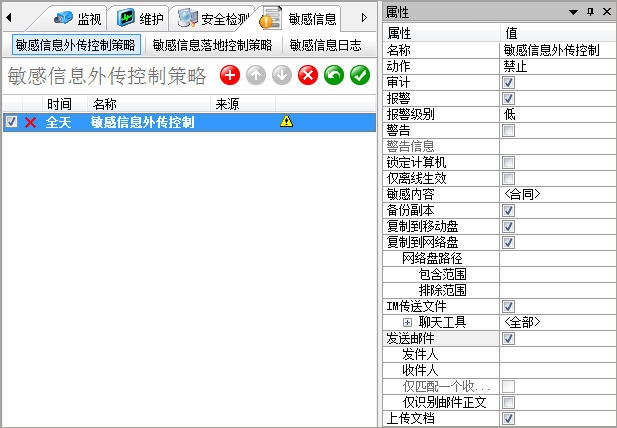617x428 pixels.
Task: Click the move policy up arrow icon
Action: click(256, 76)
